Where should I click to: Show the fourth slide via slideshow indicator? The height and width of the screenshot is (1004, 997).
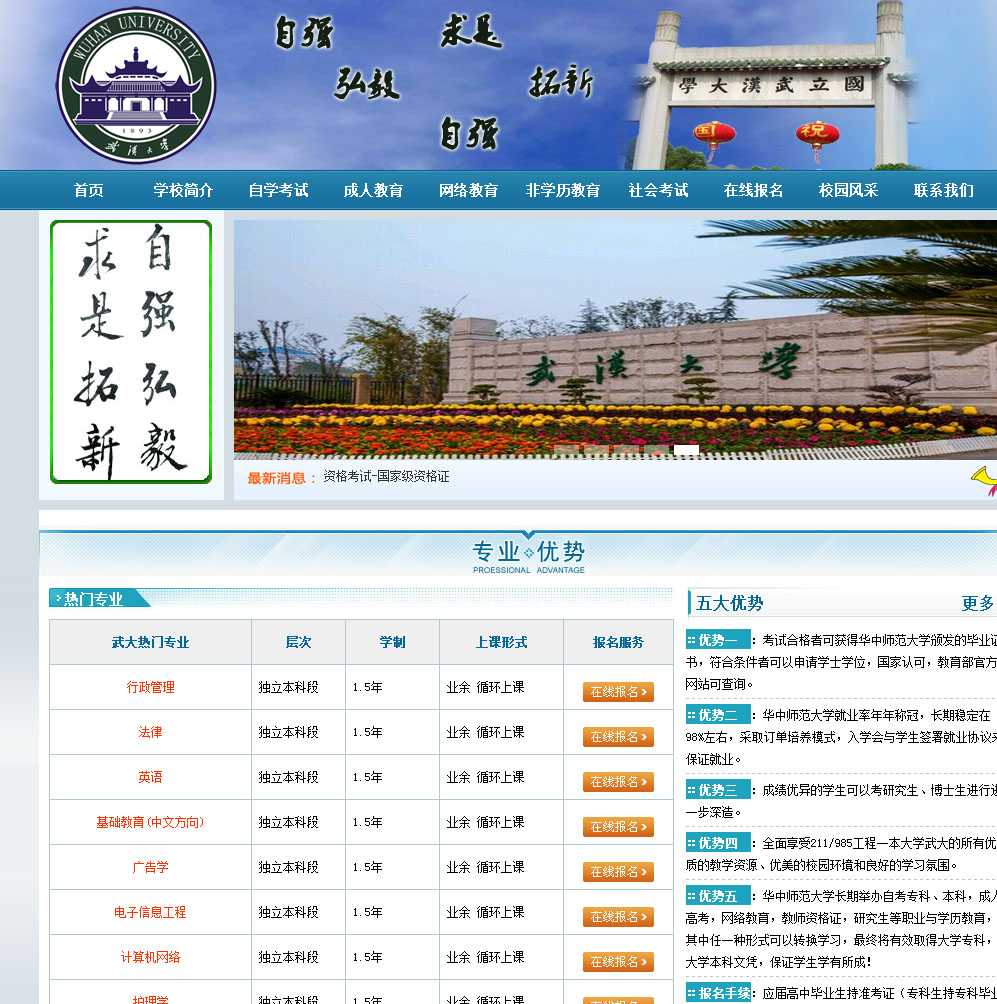coord(656,449)
